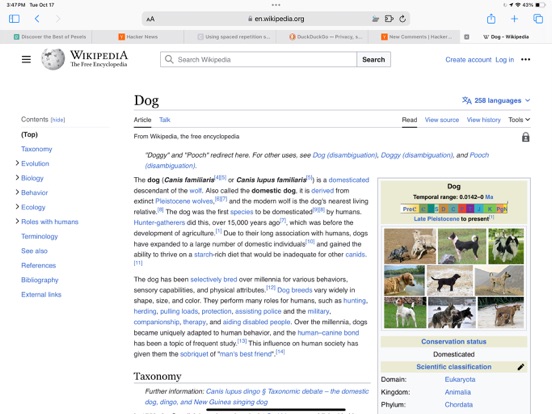Open the Dog breeds link
The height and width of the screenshot is (414, 552).
click(295, 290)
